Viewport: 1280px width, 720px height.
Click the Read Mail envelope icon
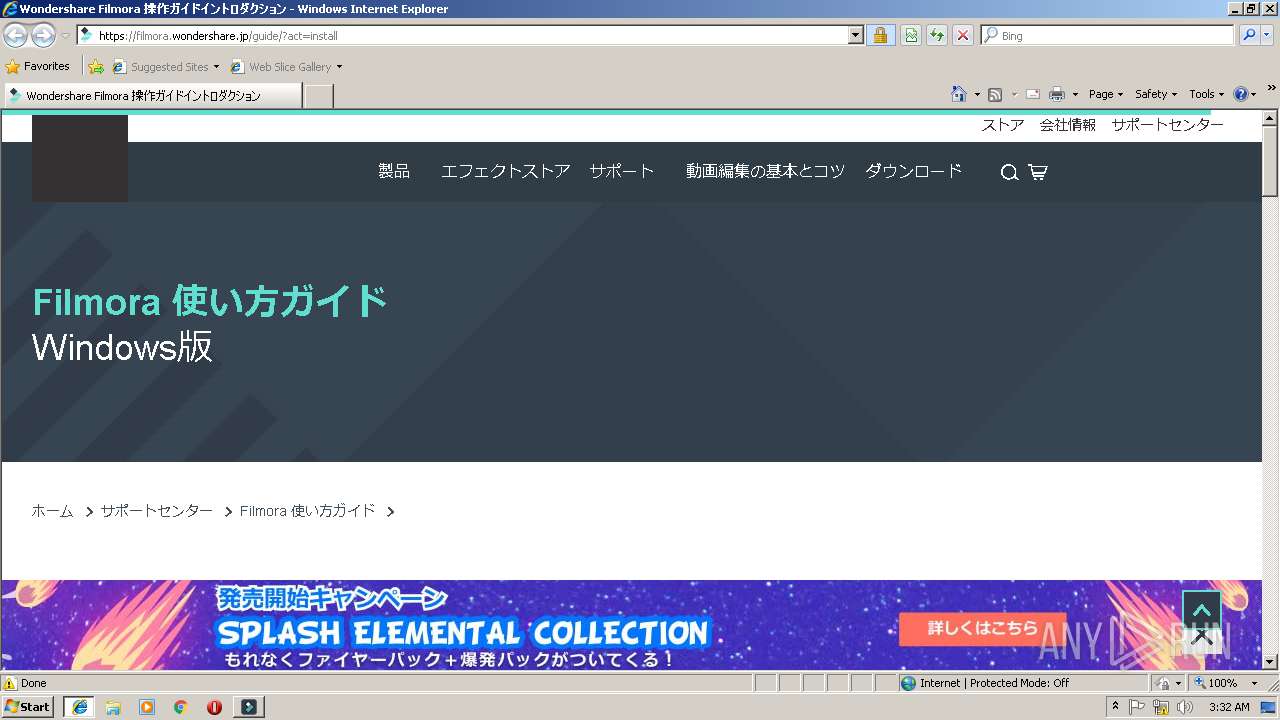point(1033,94)
